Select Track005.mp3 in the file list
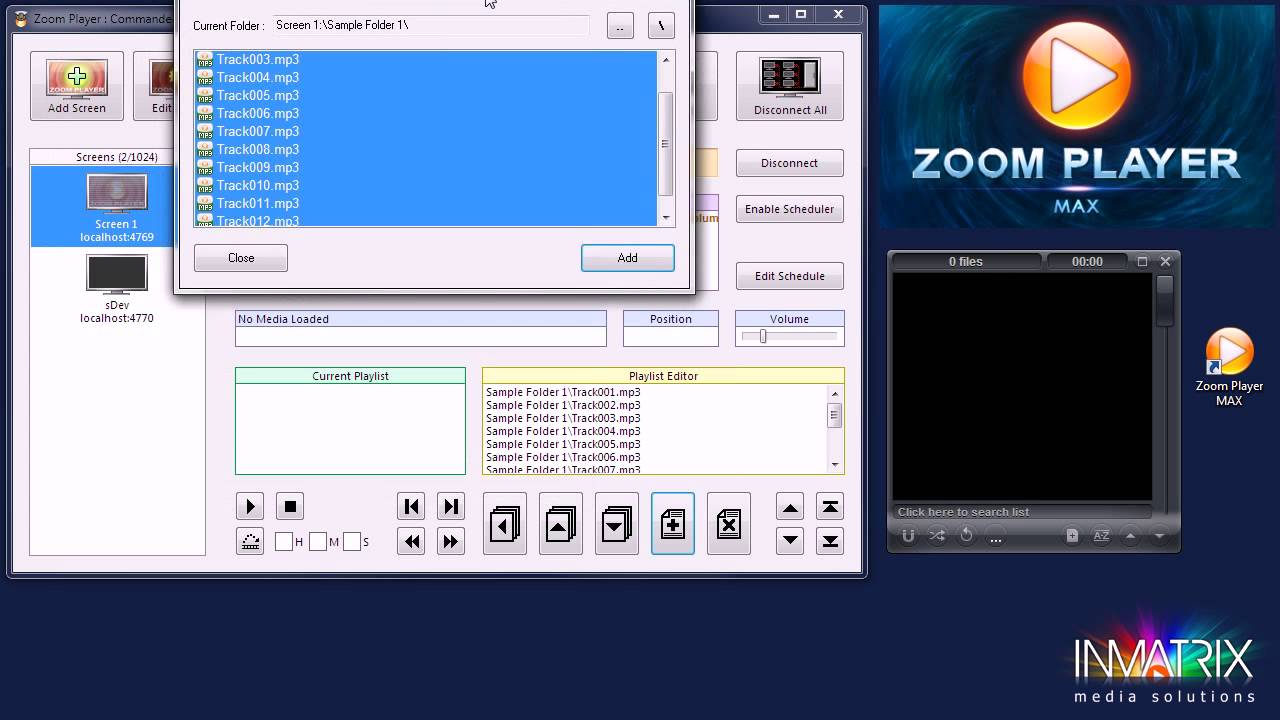 point(426,95)
